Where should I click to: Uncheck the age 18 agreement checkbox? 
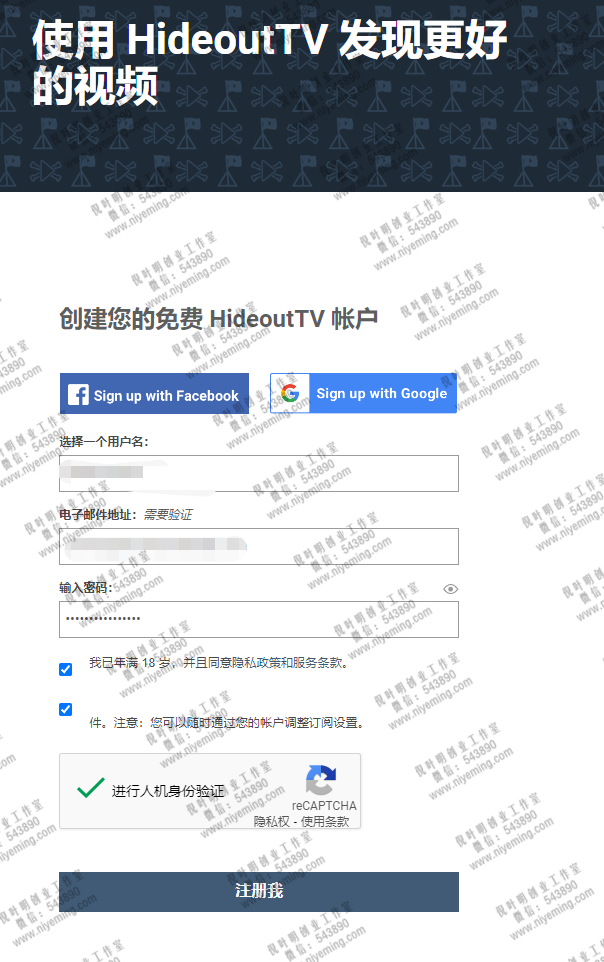coord(66,669)
